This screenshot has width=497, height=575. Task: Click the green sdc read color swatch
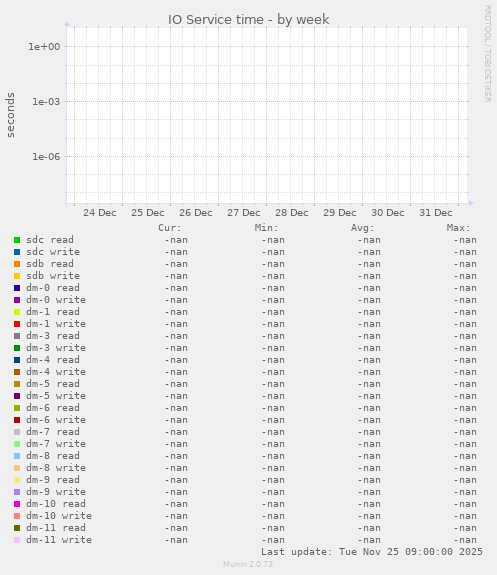pyautogui.click(x=17, y=240)
